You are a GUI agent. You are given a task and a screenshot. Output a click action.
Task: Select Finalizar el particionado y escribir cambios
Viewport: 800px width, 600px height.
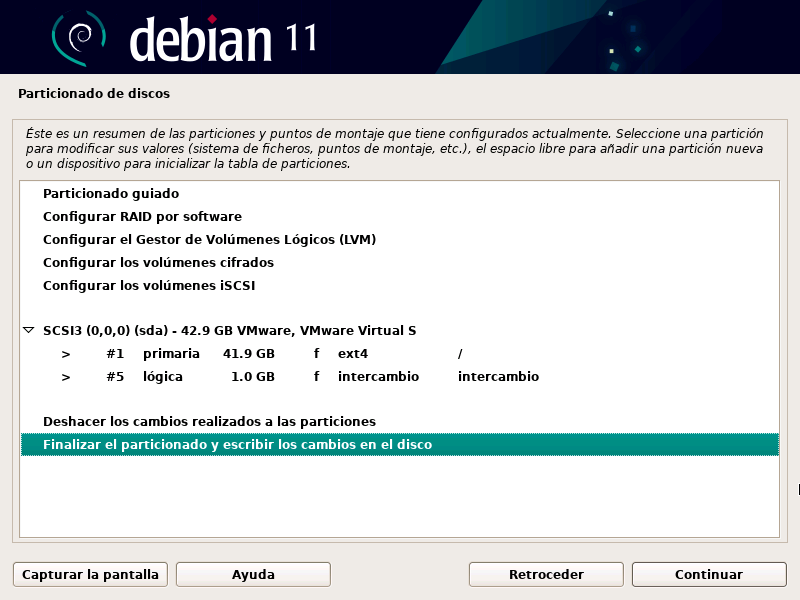237,445
